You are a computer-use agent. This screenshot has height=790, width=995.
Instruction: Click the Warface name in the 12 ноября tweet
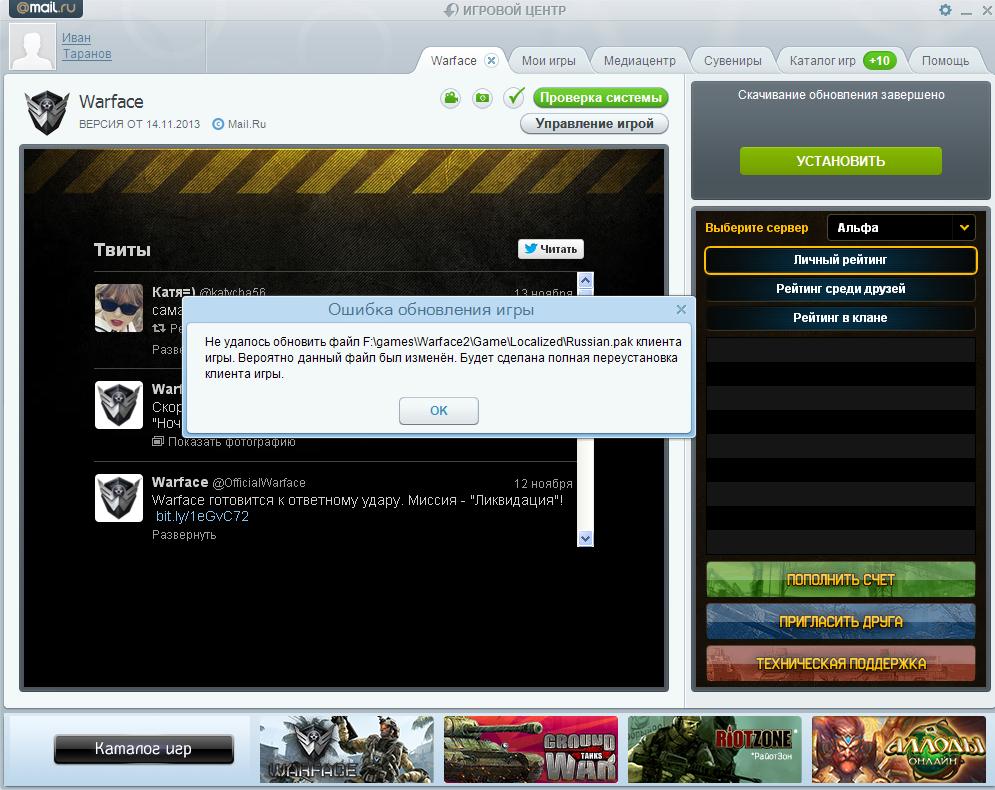[180, 482]
